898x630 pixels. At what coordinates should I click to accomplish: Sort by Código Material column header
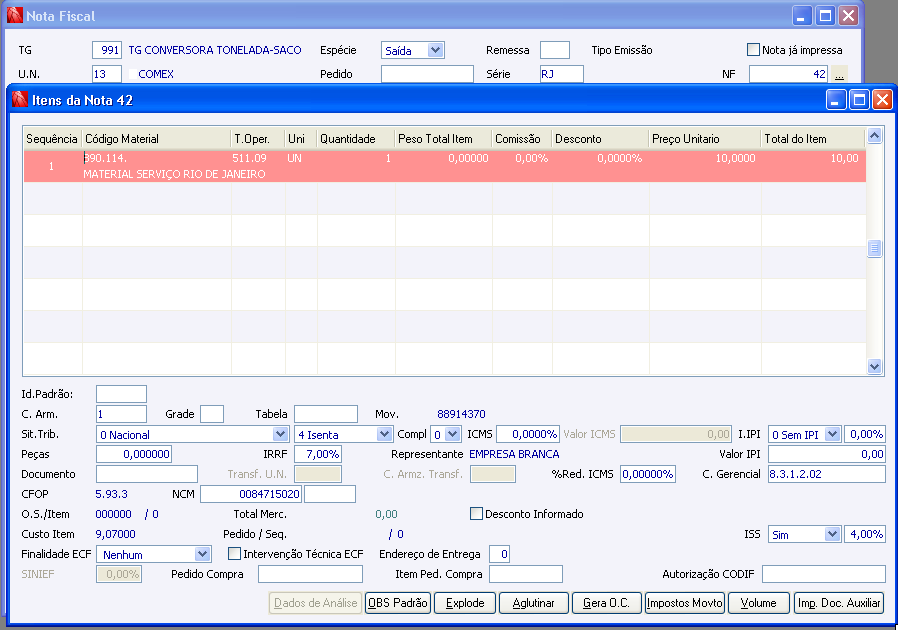[155, 139]
